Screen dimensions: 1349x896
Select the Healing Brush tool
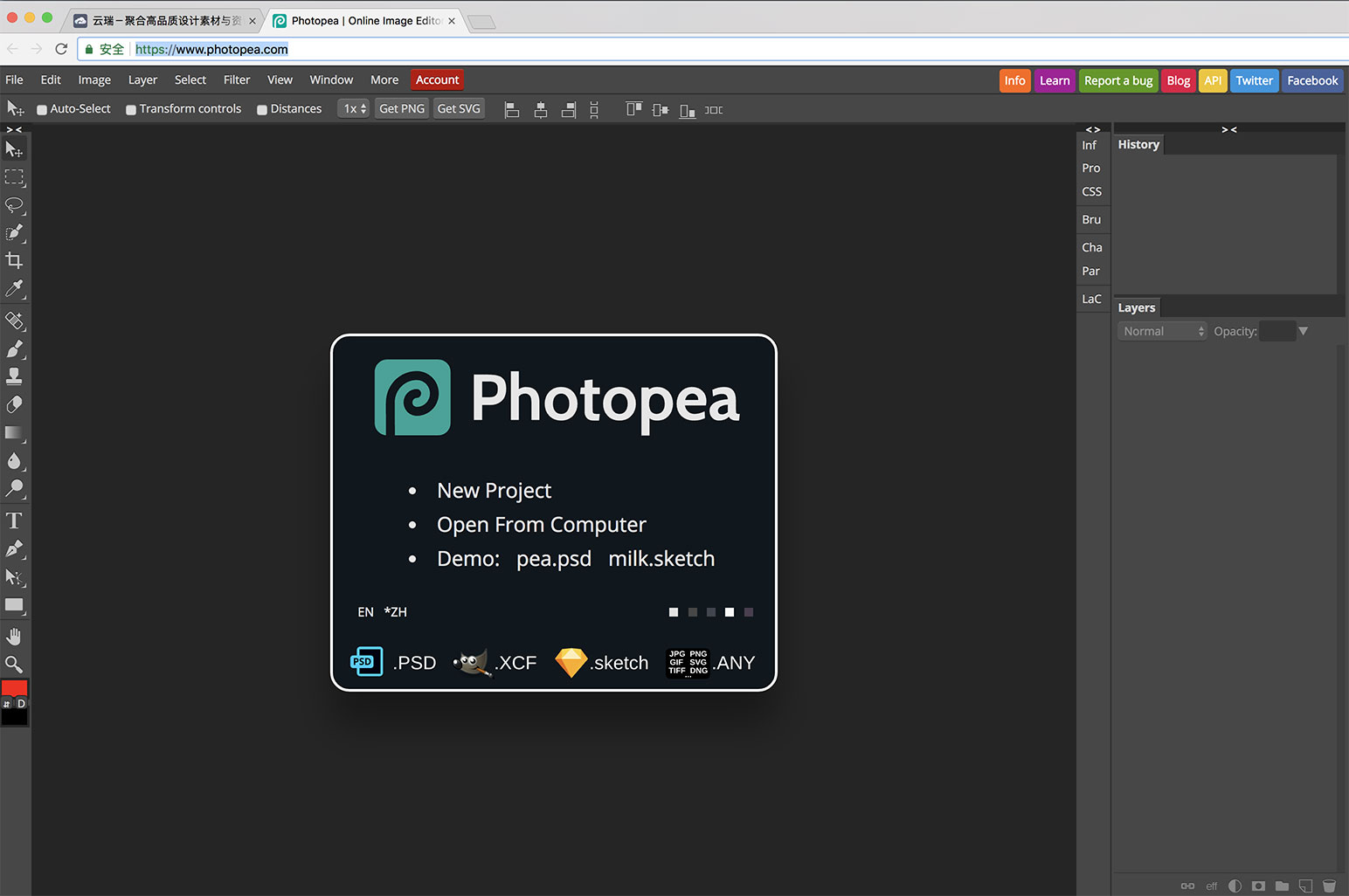click(x=14, y=320)
